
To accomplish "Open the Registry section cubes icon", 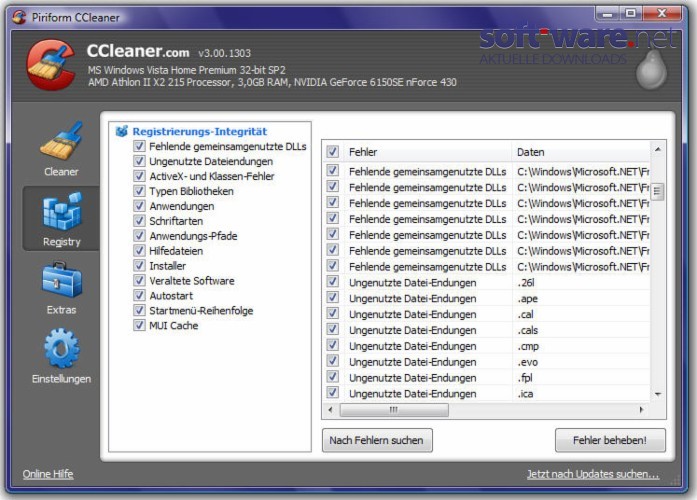I will (61, 211).
